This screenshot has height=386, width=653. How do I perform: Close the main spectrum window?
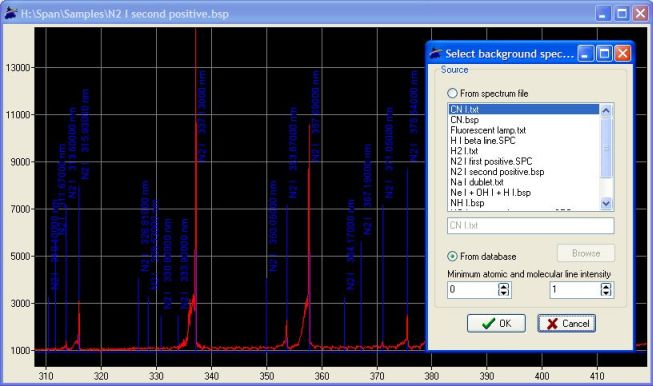(641, 13)
